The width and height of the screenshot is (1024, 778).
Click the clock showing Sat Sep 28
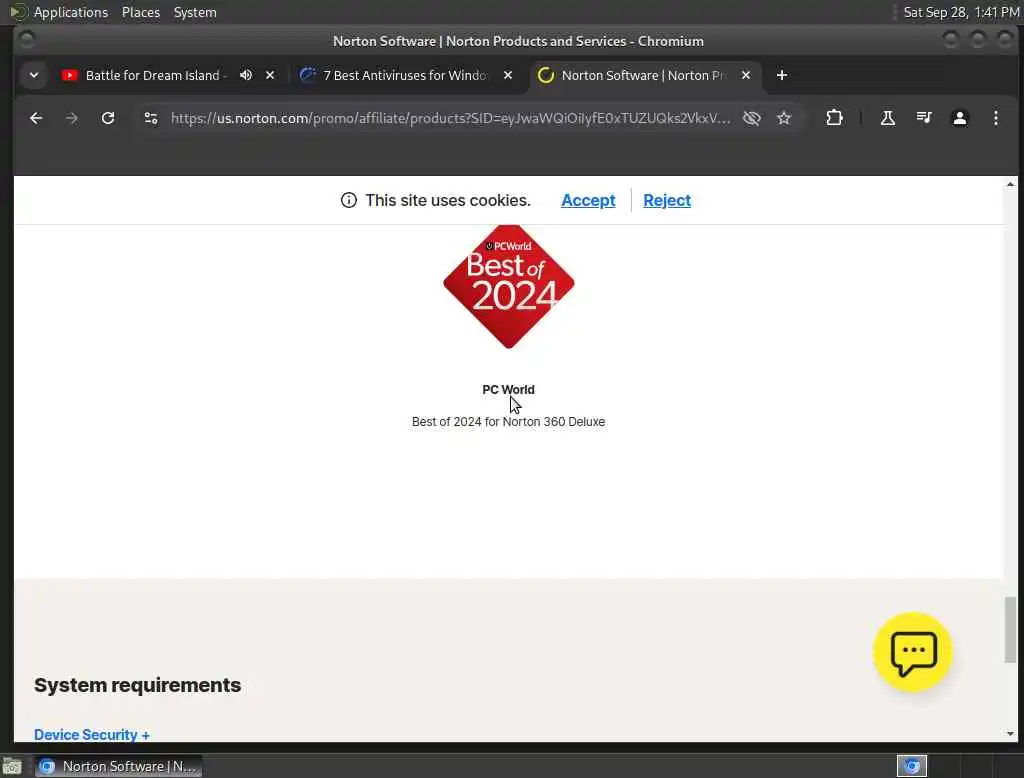tap(961, 12)
